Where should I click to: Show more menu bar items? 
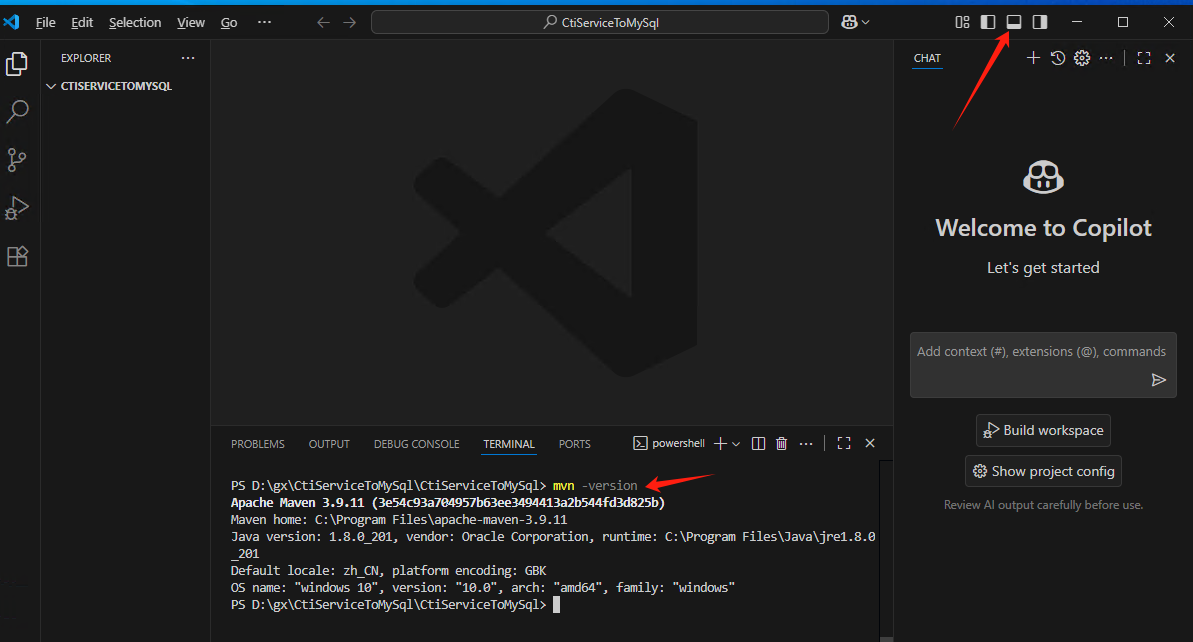(264, 22)
